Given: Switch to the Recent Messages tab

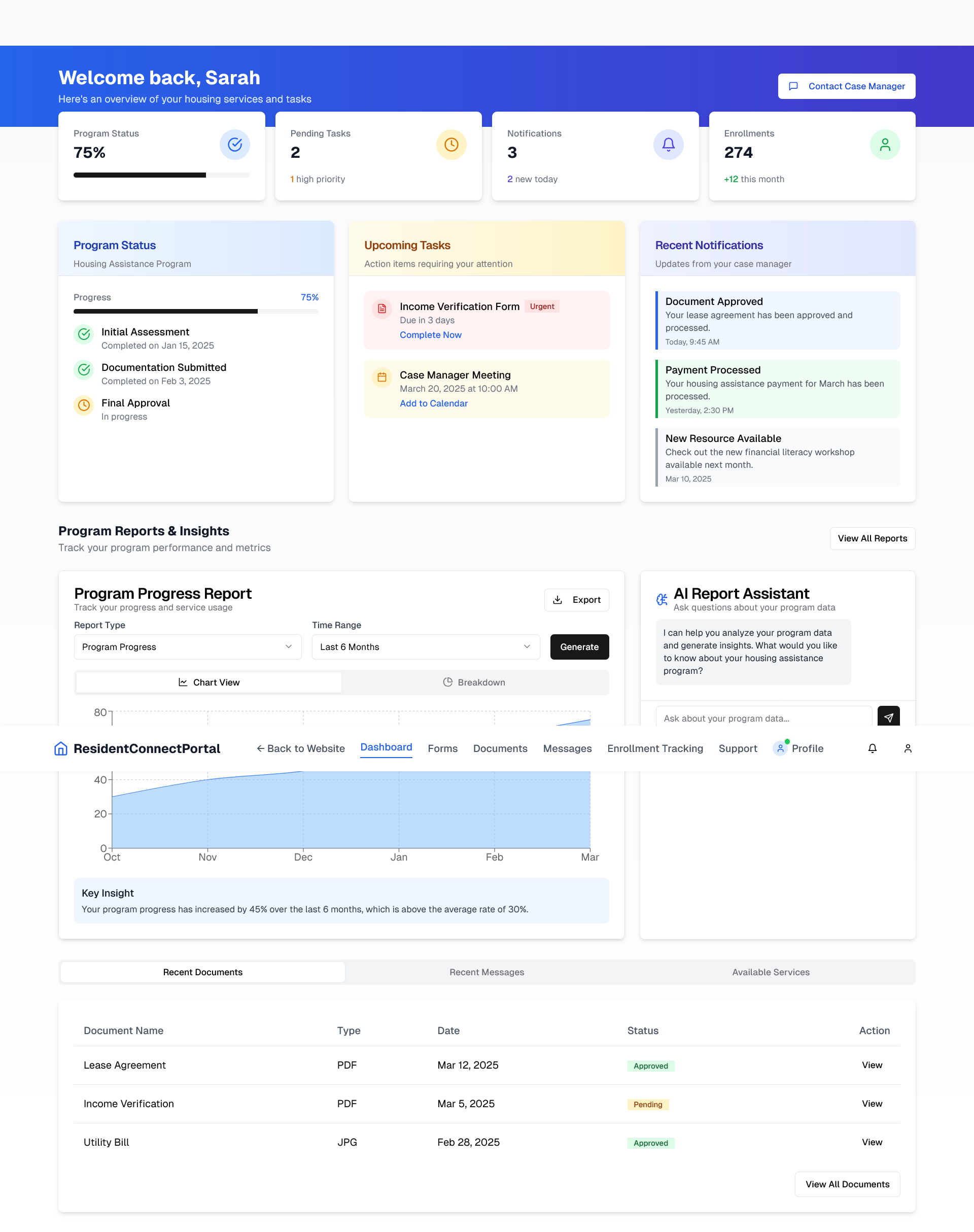Looking at the screenshot, I should point(486,972).
